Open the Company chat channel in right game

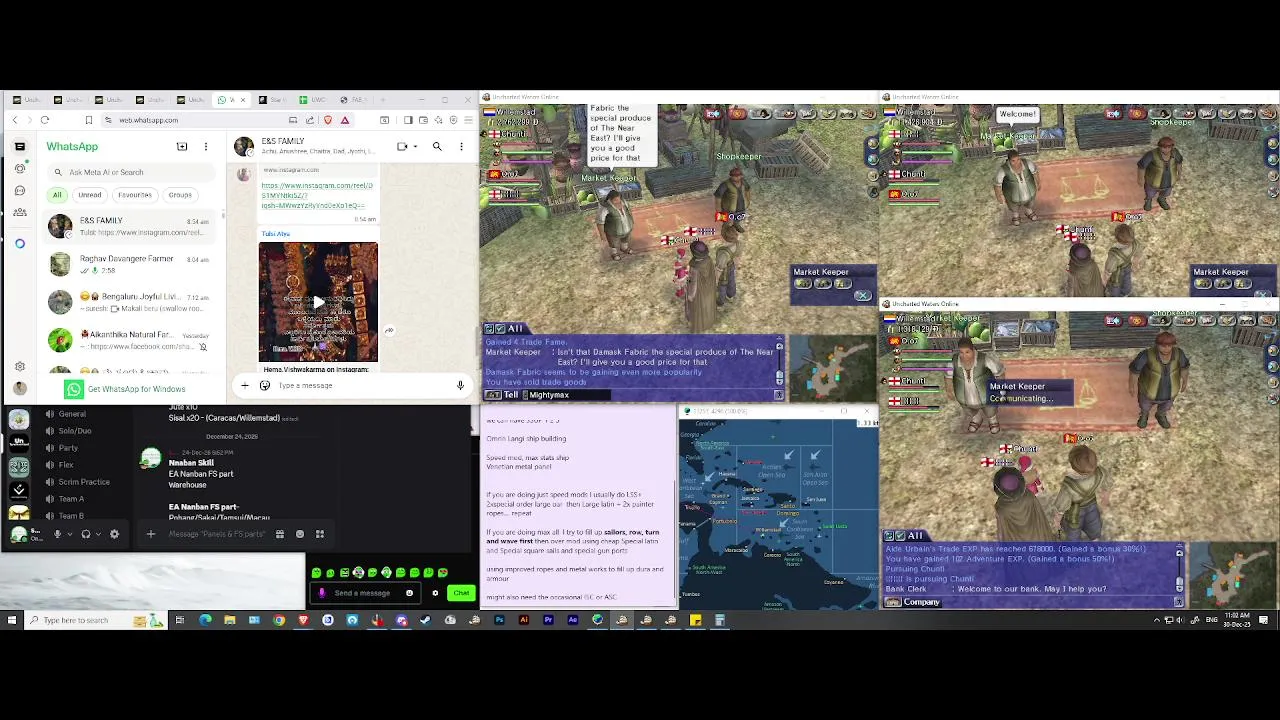point(921,602)
